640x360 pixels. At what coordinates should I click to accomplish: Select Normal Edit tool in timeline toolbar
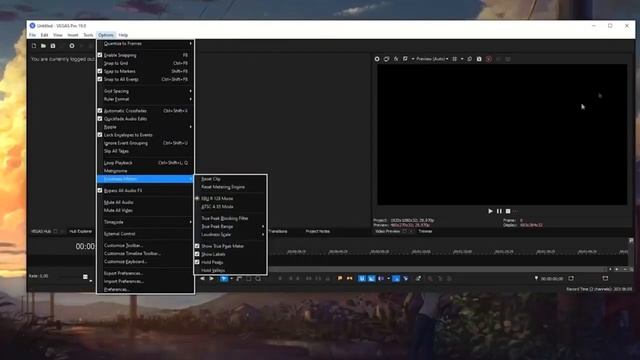pos(224,278)
